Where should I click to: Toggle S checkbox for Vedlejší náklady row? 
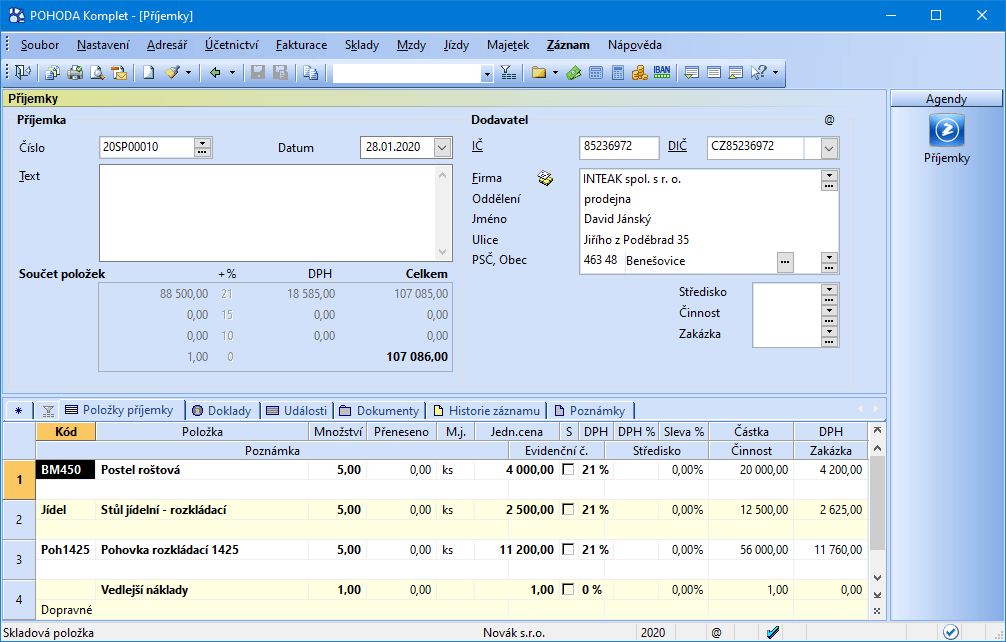568,589
